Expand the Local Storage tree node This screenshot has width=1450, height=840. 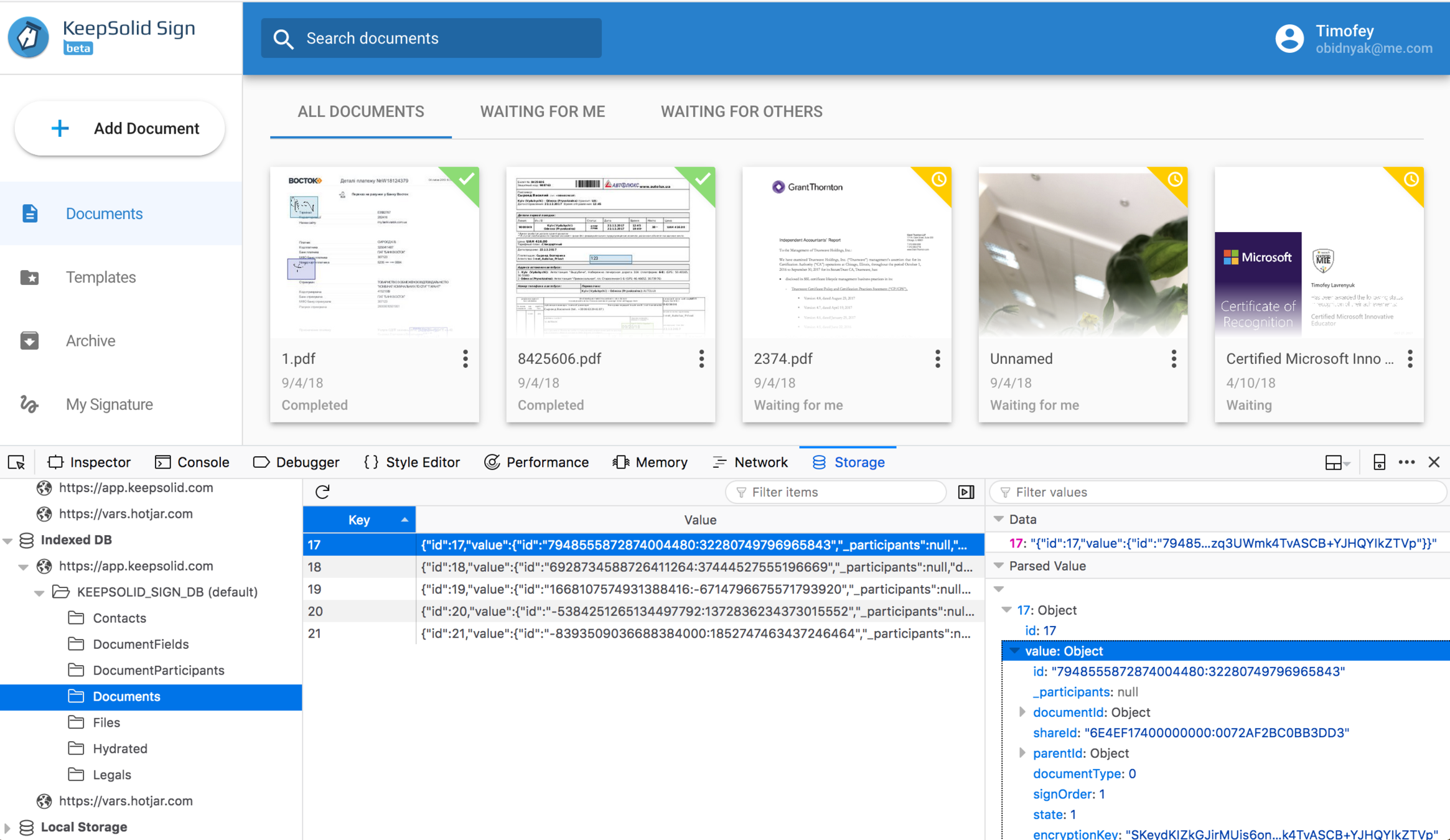[x=7, y=828]
